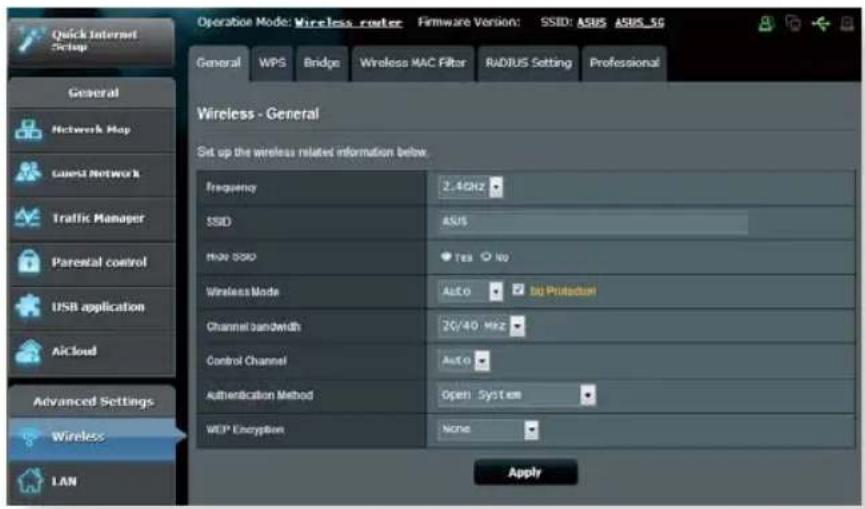Open the Professional tab

click(624, 63)
